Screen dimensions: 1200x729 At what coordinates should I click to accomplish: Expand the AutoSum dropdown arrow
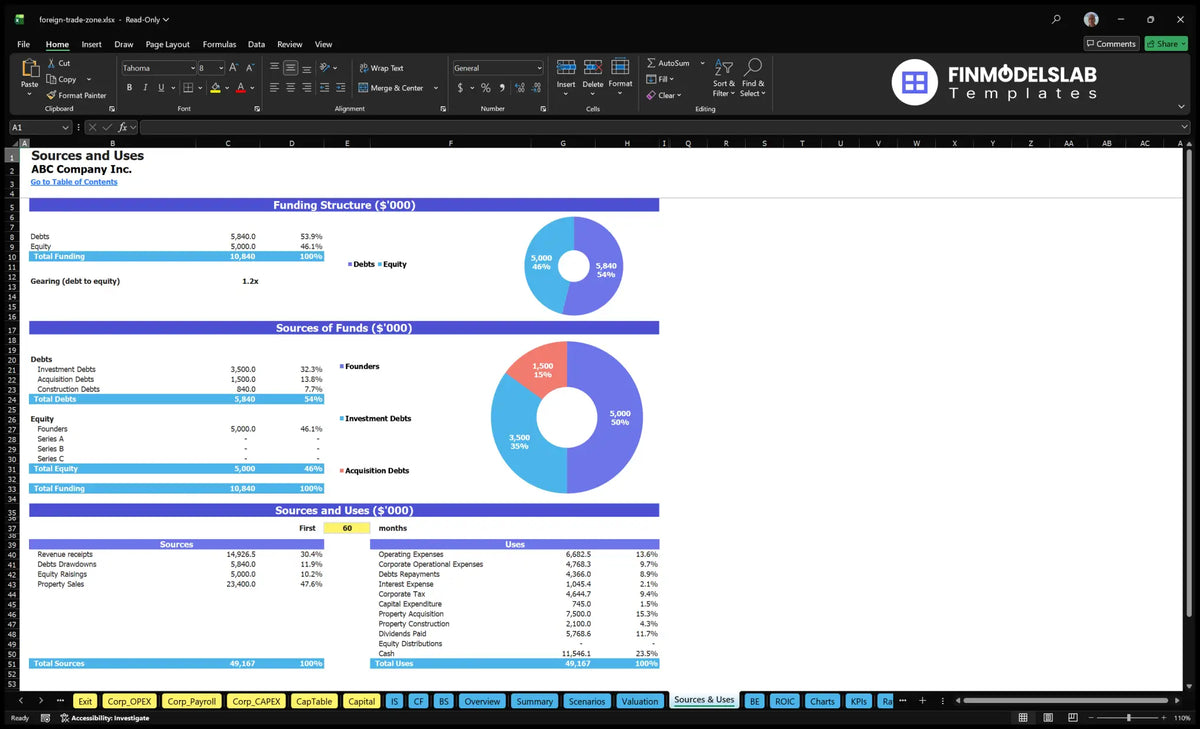(x=702, y=63)
